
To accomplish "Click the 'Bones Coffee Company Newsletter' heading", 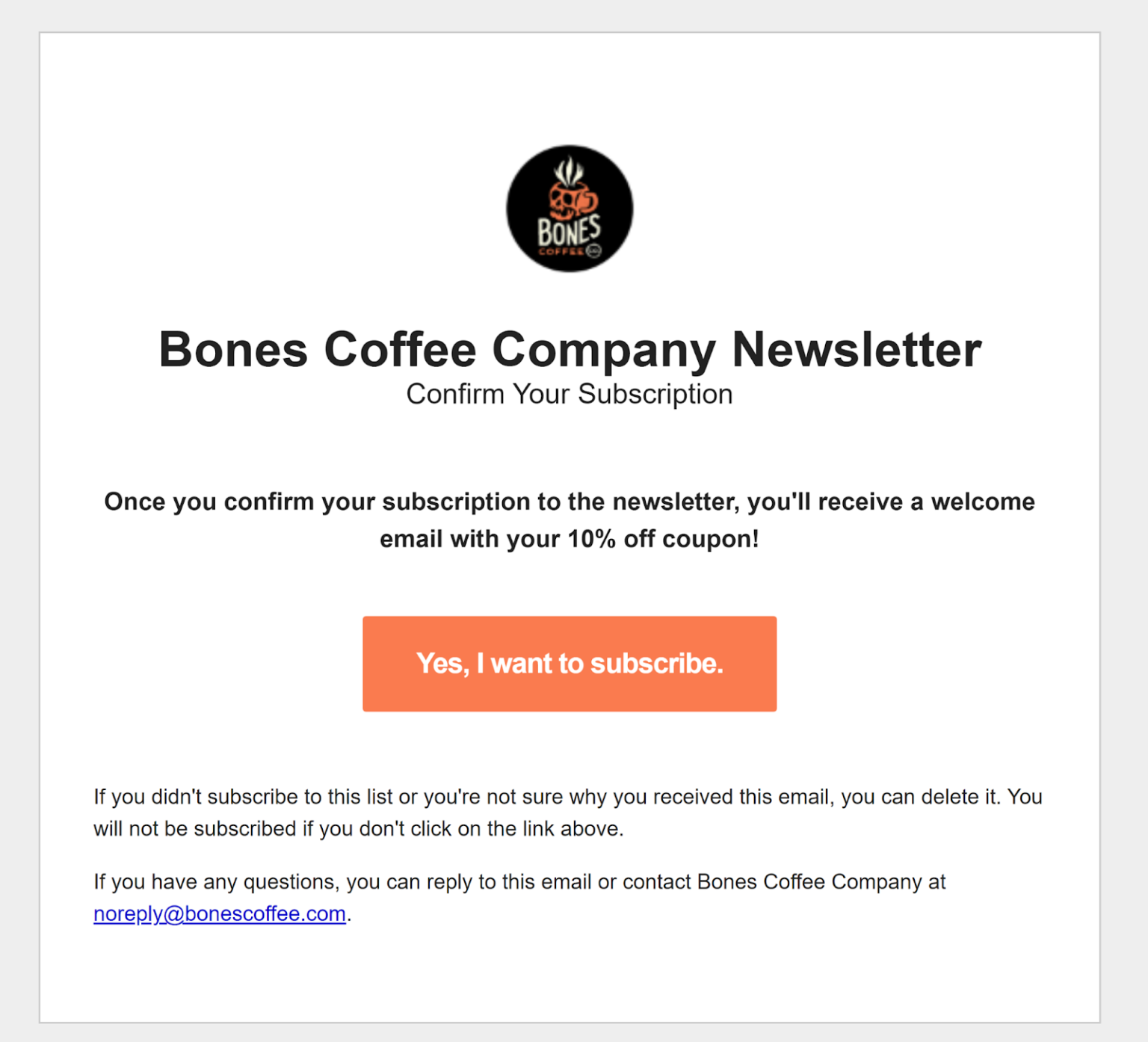I will pyautogui.click(x=570, y=349).
